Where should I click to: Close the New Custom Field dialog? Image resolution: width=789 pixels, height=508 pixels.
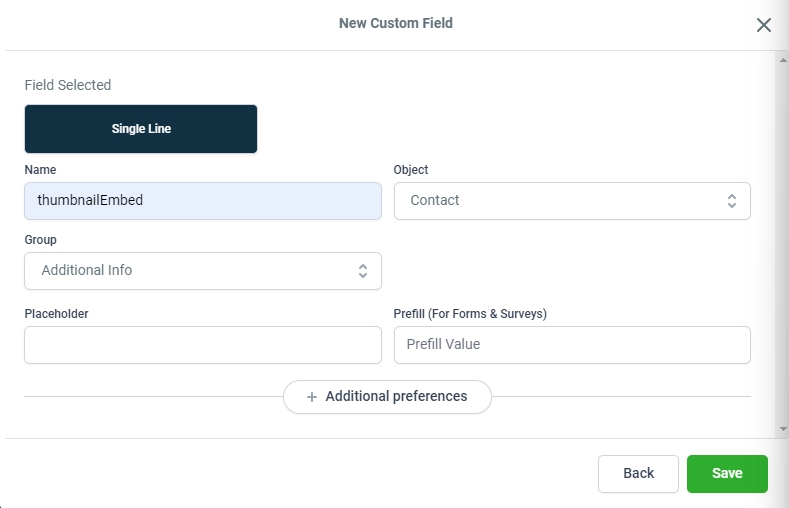click(x=763, y=25)
